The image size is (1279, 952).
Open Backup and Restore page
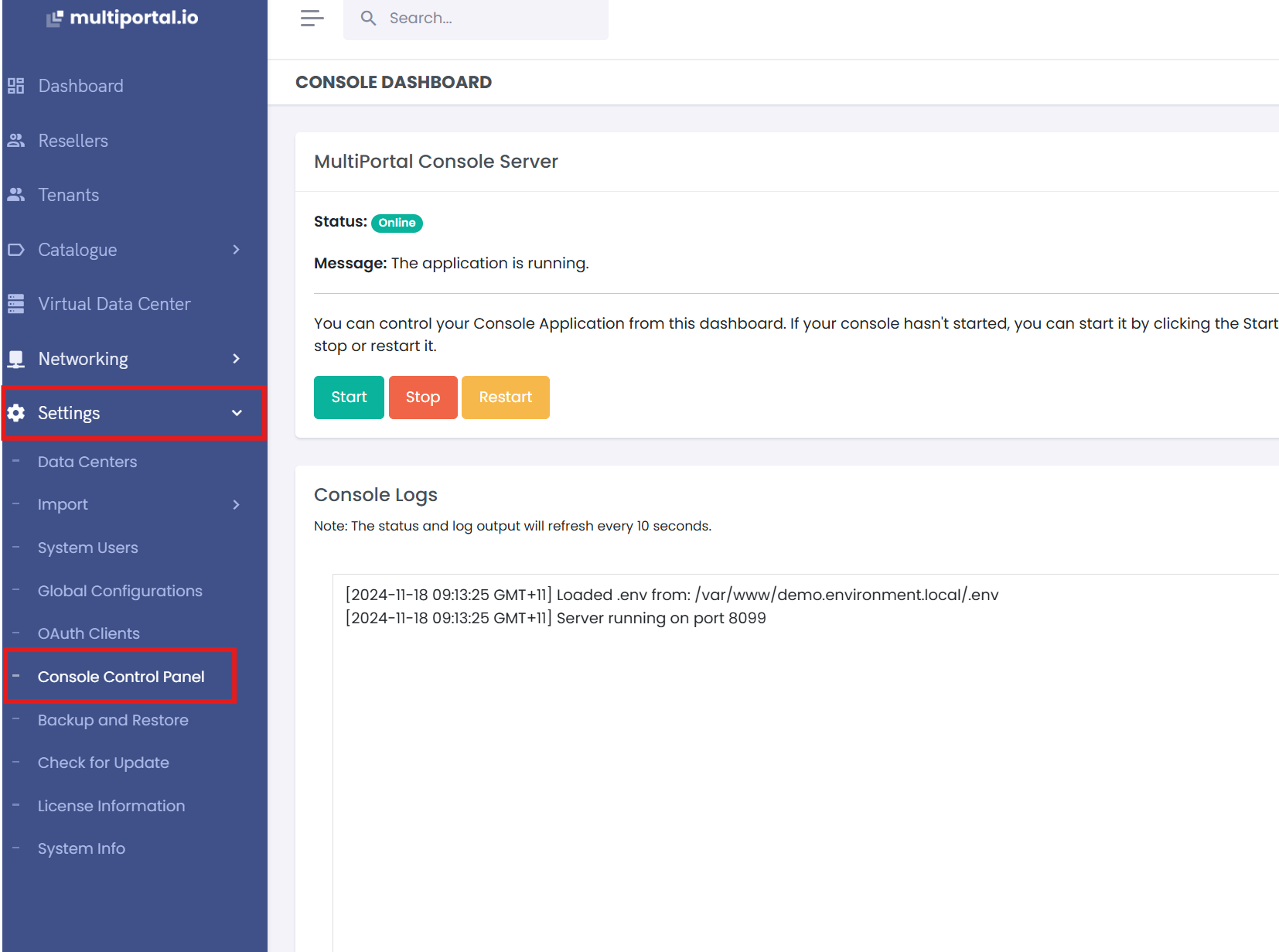[113, 720]
